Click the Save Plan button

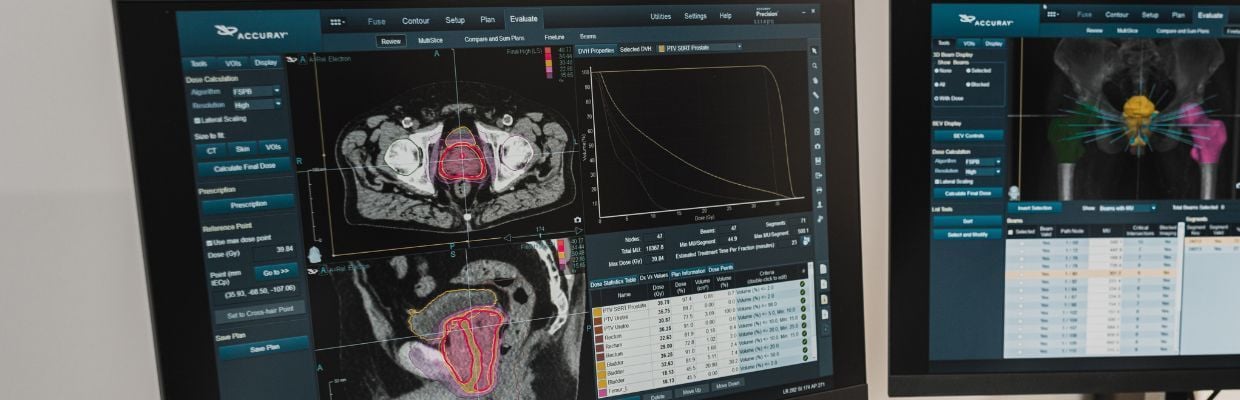tap(263, 348)
